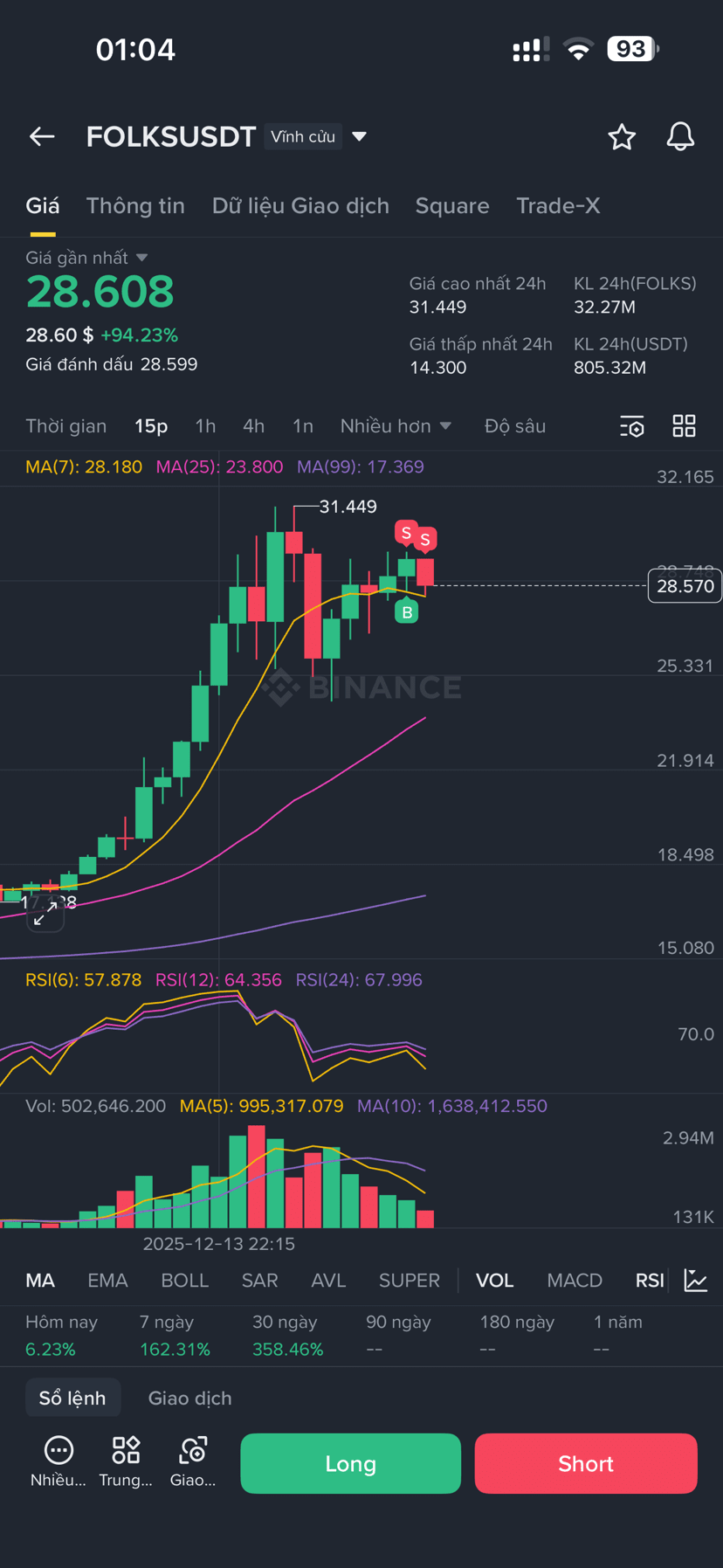Toggle the BOLL indicator

pos(184,1281)
